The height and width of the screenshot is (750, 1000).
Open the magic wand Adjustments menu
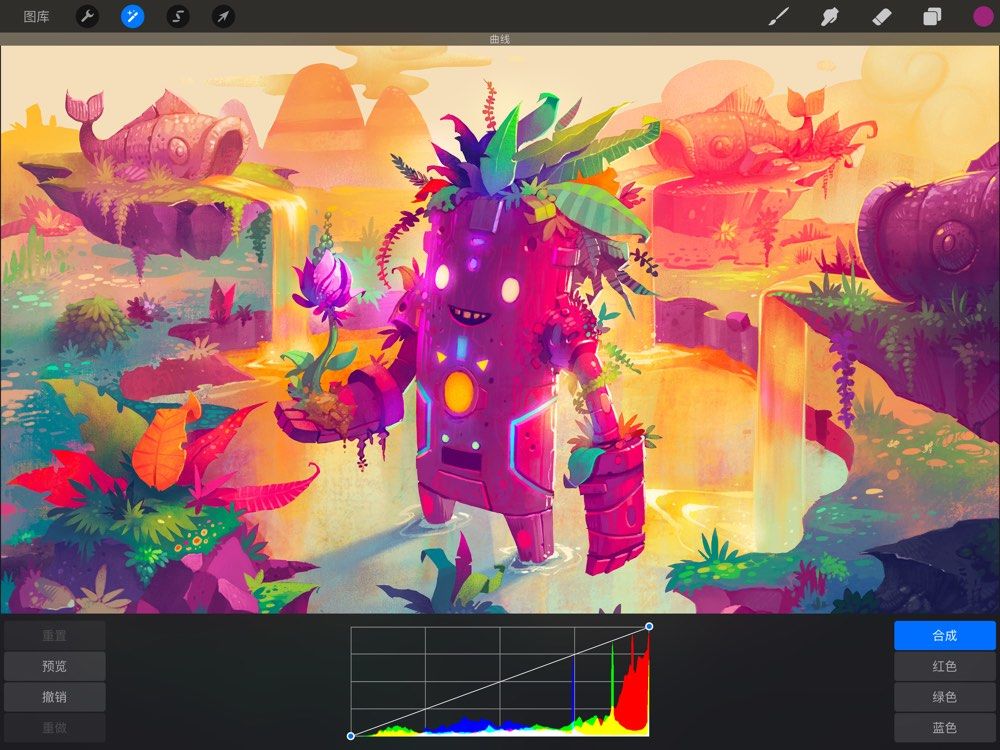coord(133,17)
